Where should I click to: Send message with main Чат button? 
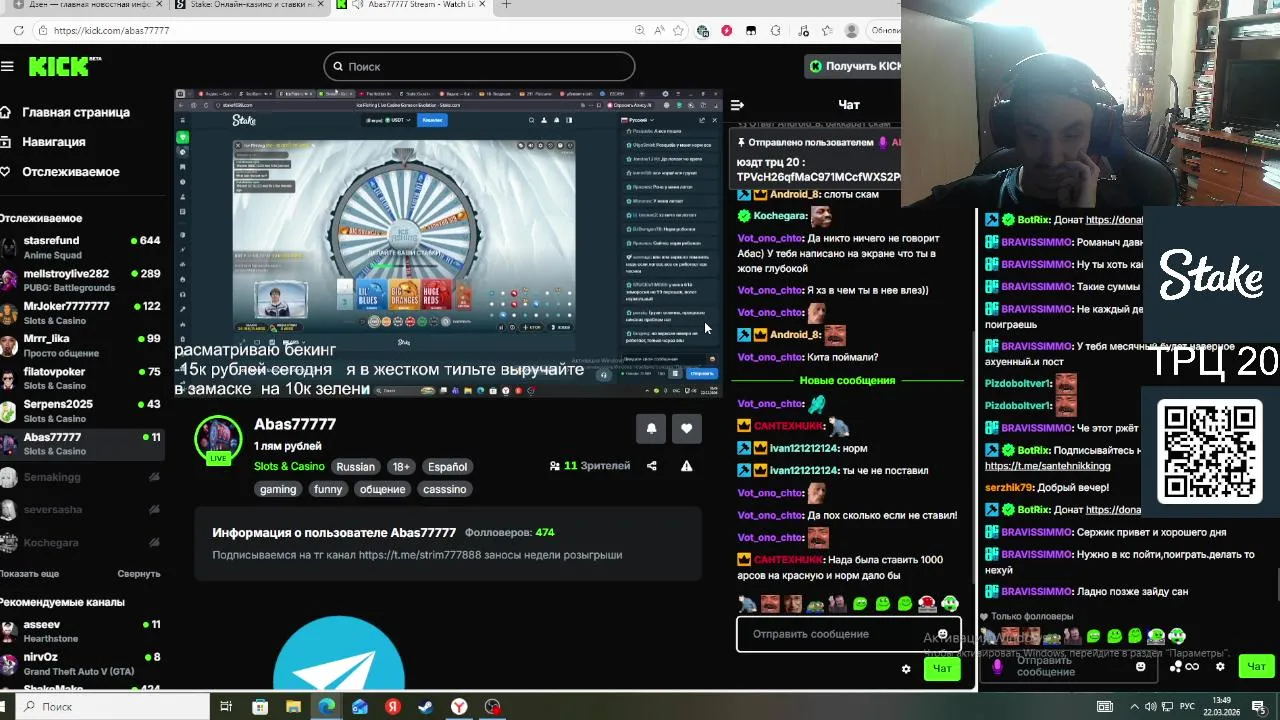point(942,669)
